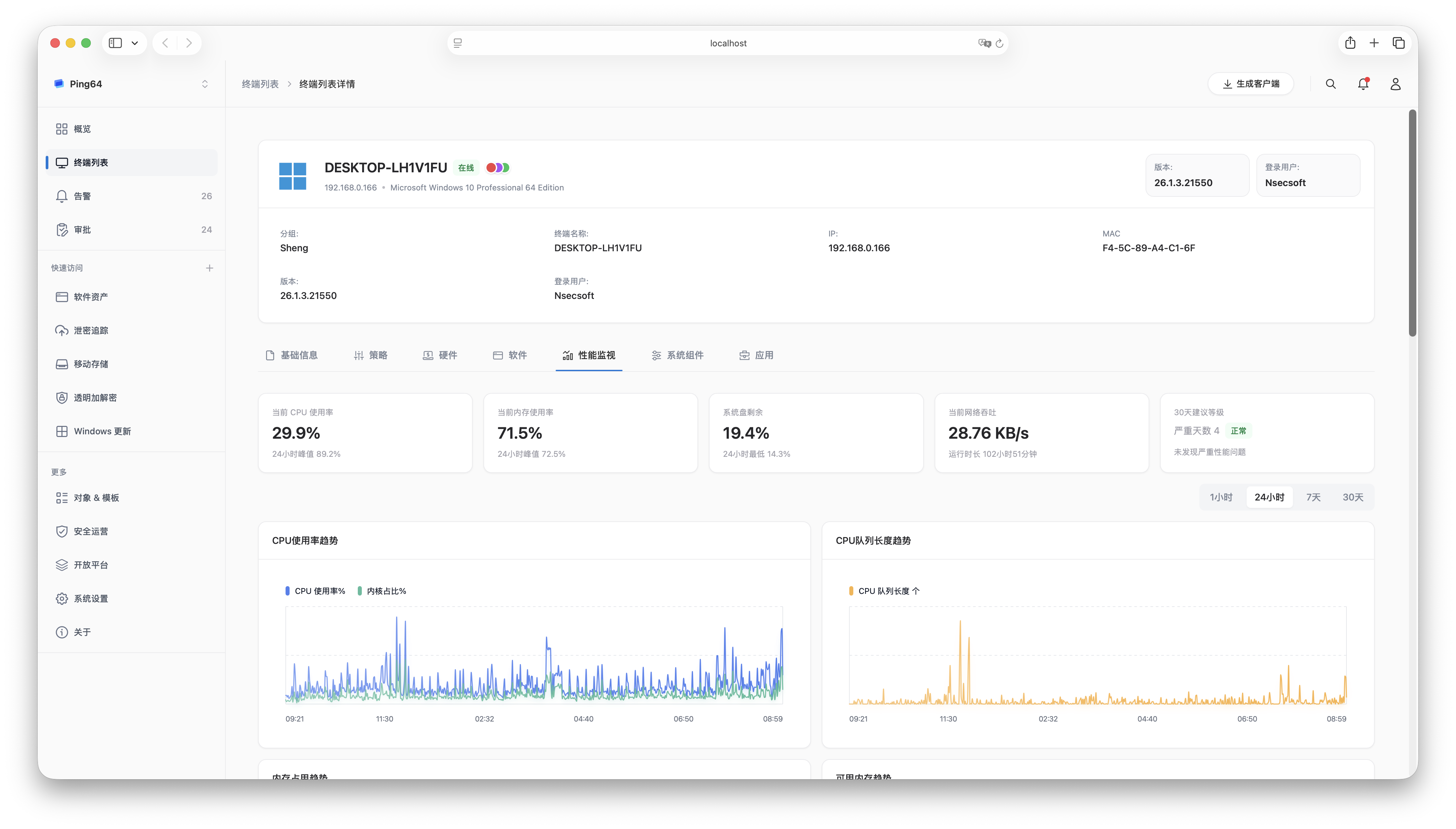Click the add quick access plus icon
1456x829 pixels.
pyautogui.click(x=210, y=268)
